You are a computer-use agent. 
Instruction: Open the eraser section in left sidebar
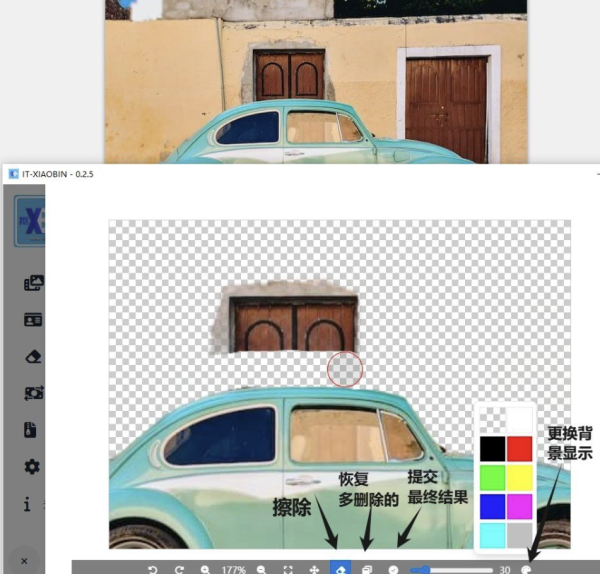pyautogui.click(x=33, y=357)
